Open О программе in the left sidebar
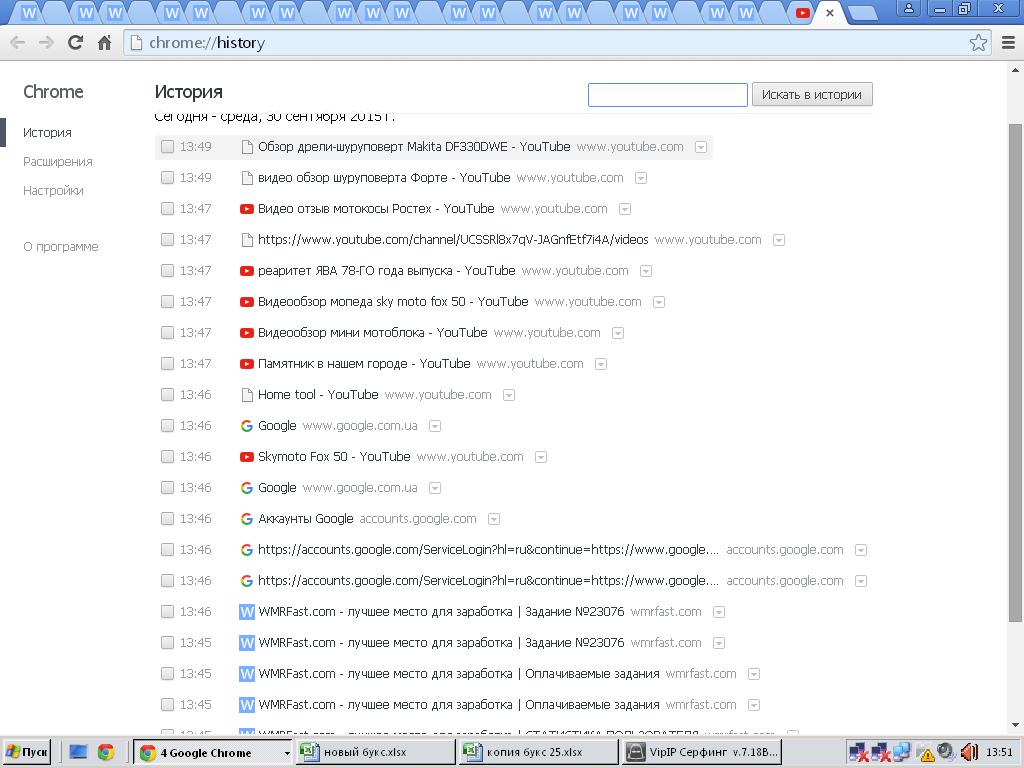 (x=61, y=247)
